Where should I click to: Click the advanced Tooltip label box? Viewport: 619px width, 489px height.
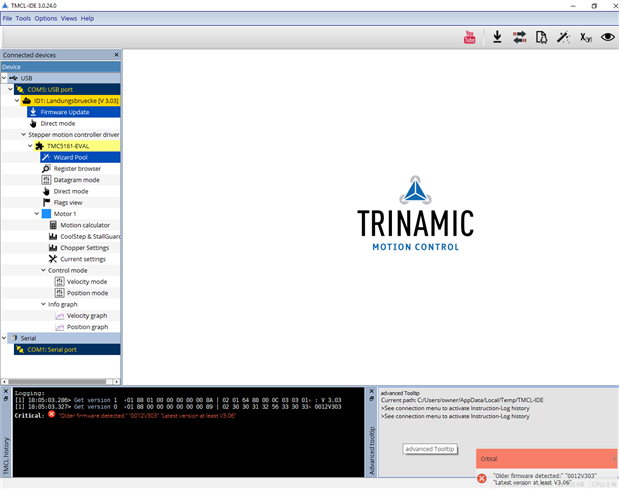tap(430, 449)
